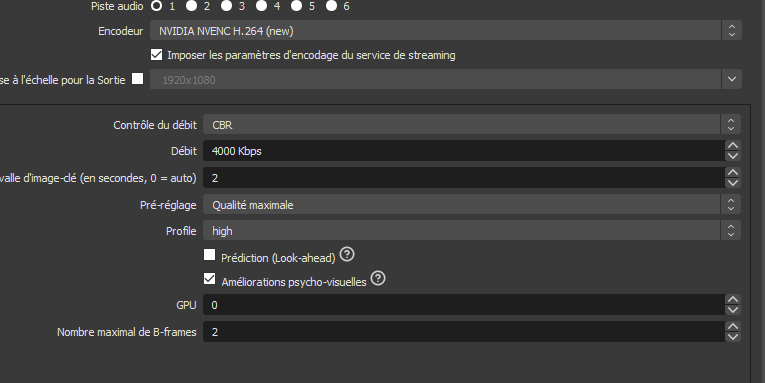Click the Pré-réglage label

coord(168,205)
